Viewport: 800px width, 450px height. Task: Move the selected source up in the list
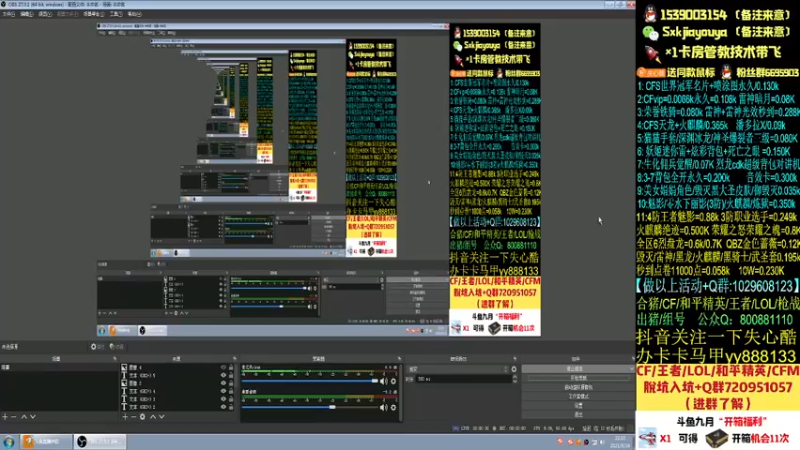point(153,417)
